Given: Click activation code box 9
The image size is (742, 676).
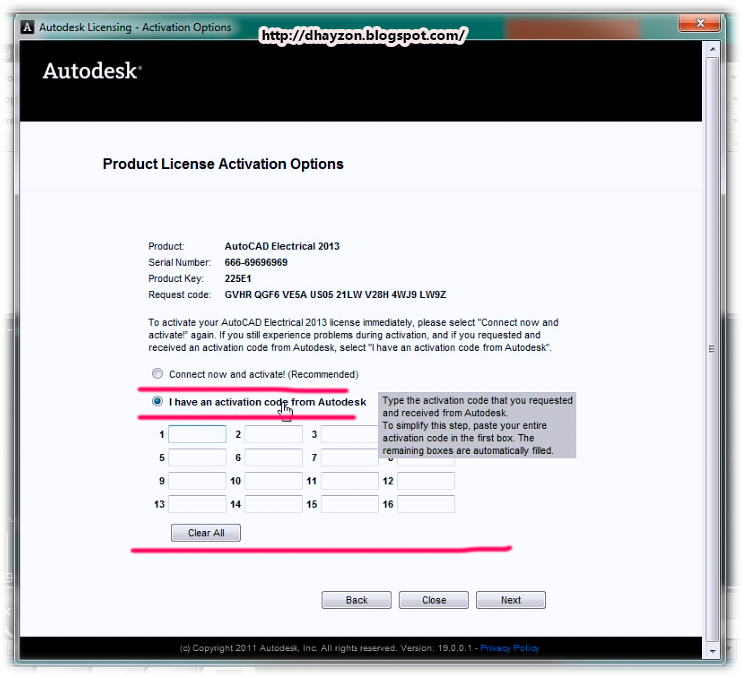Looking at the screenshot, I should pyautogui.click(x=197, y=481).
